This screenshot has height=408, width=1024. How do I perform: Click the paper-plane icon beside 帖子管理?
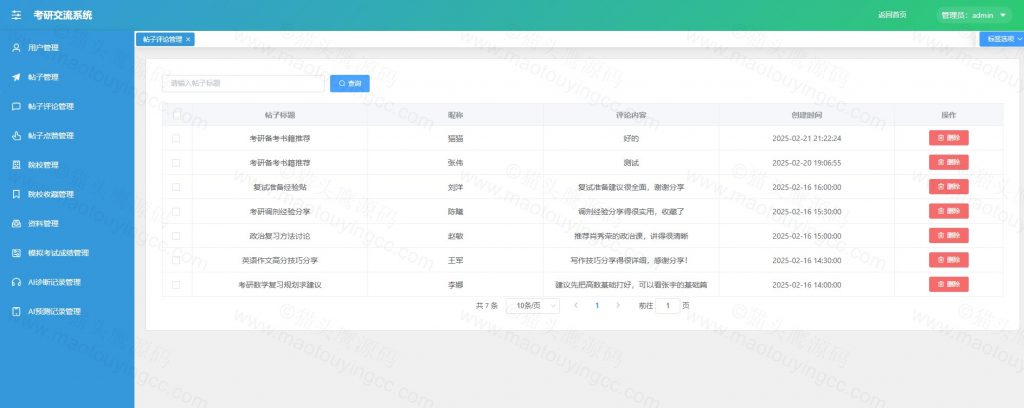[x=16, y=77]
